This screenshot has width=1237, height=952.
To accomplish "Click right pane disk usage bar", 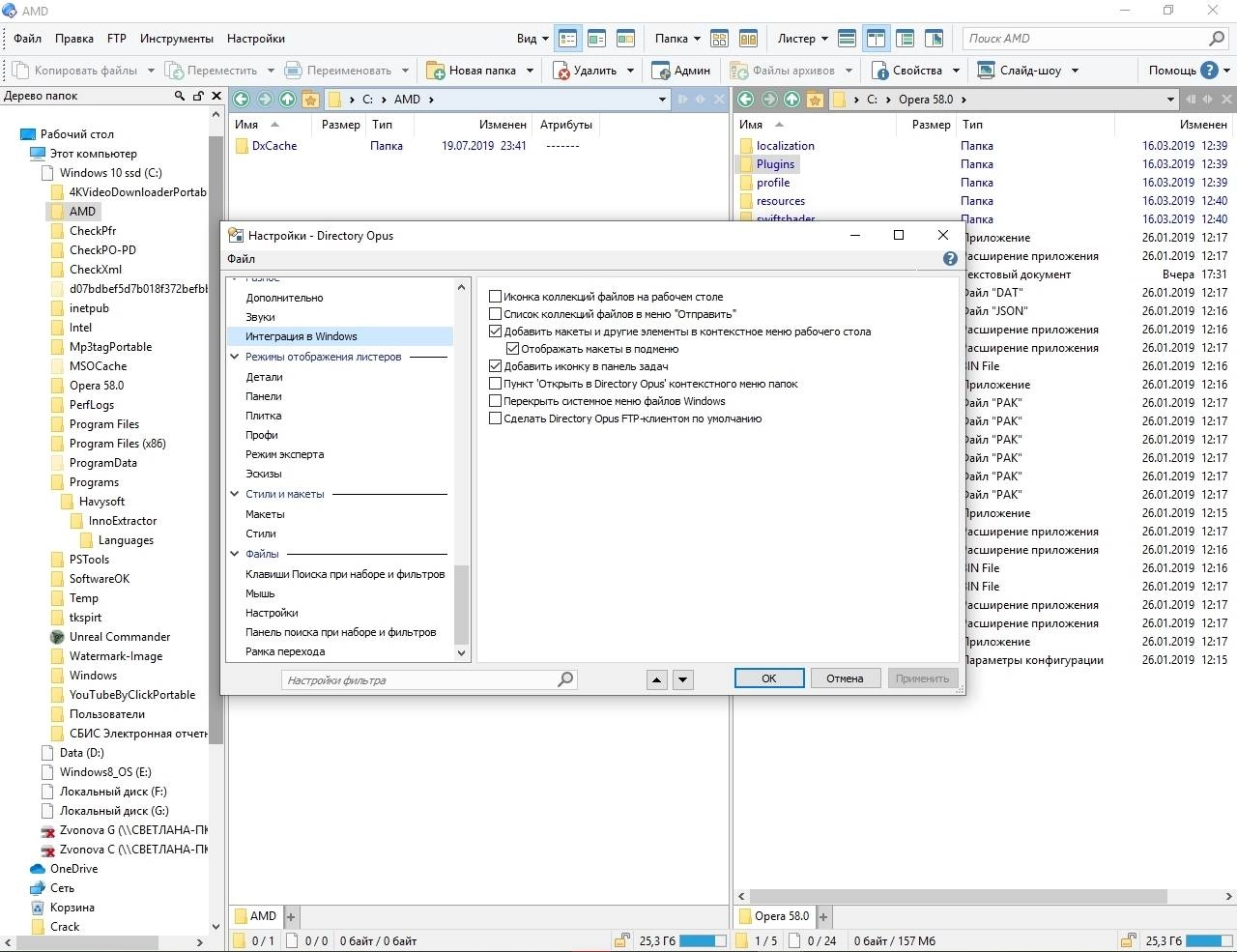I will pos(1209,940).
